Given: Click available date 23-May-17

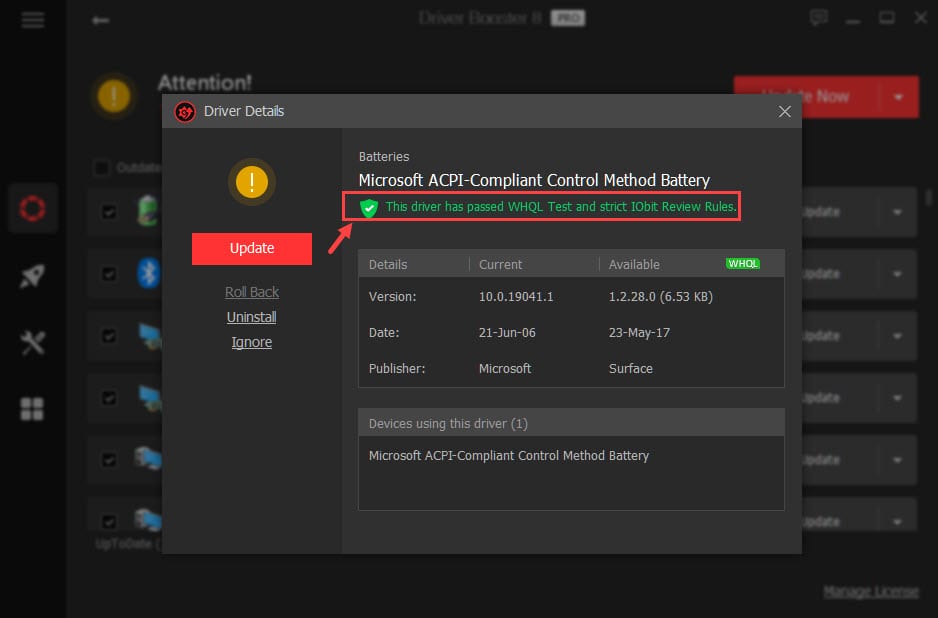Looking at the screenshot, I should click(639, 333).
